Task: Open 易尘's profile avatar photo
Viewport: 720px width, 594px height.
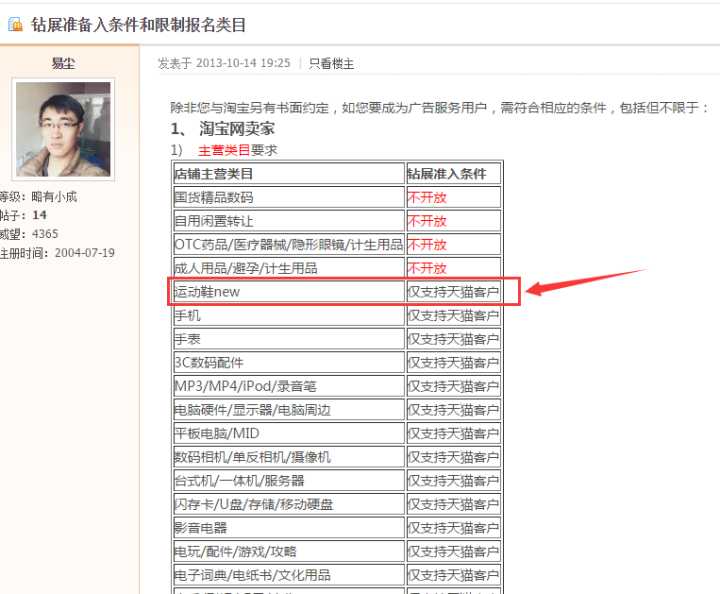Action: 64,130
